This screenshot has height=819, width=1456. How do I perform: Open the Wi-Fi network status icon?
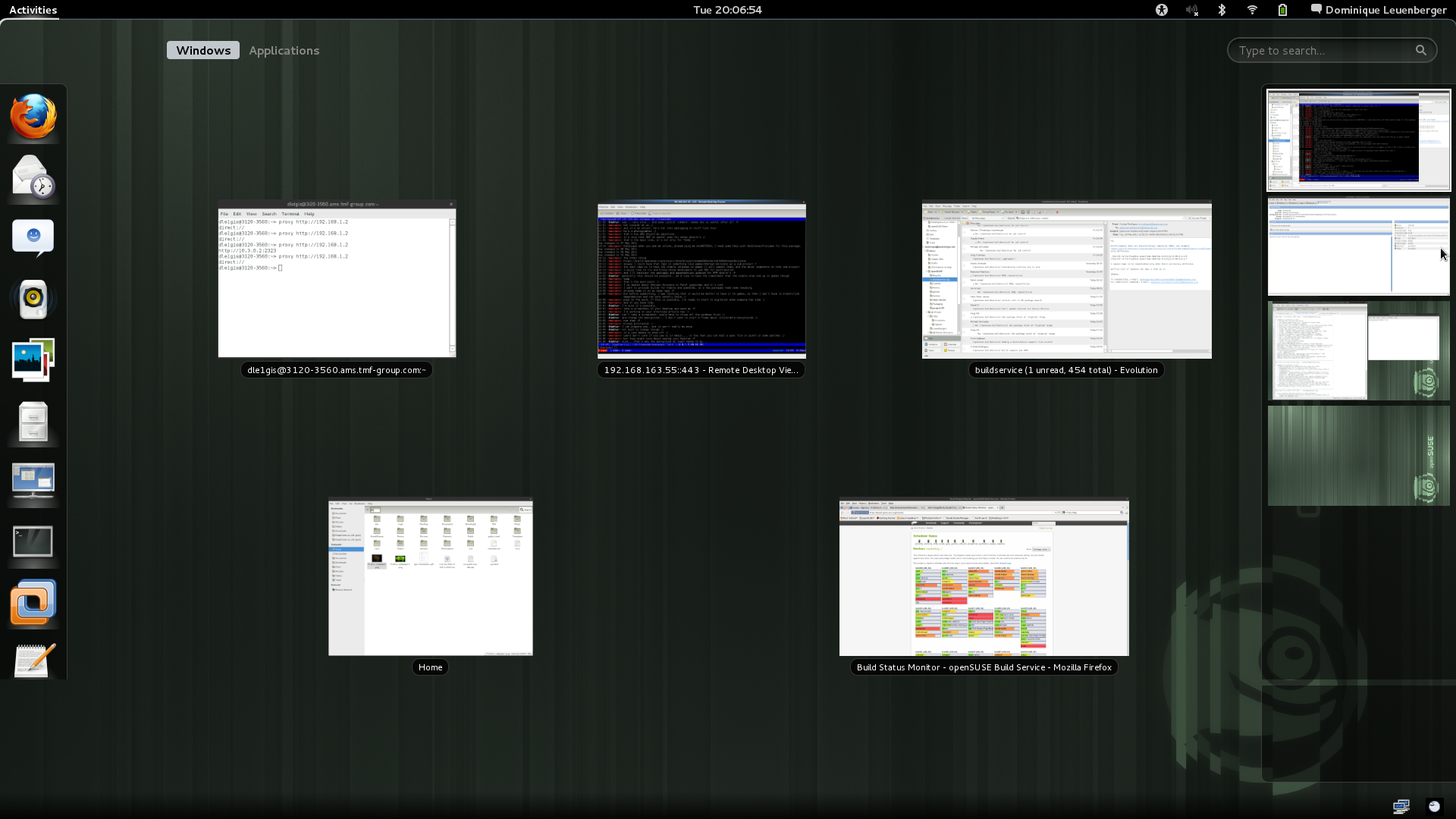click(x=1252, y=10)
